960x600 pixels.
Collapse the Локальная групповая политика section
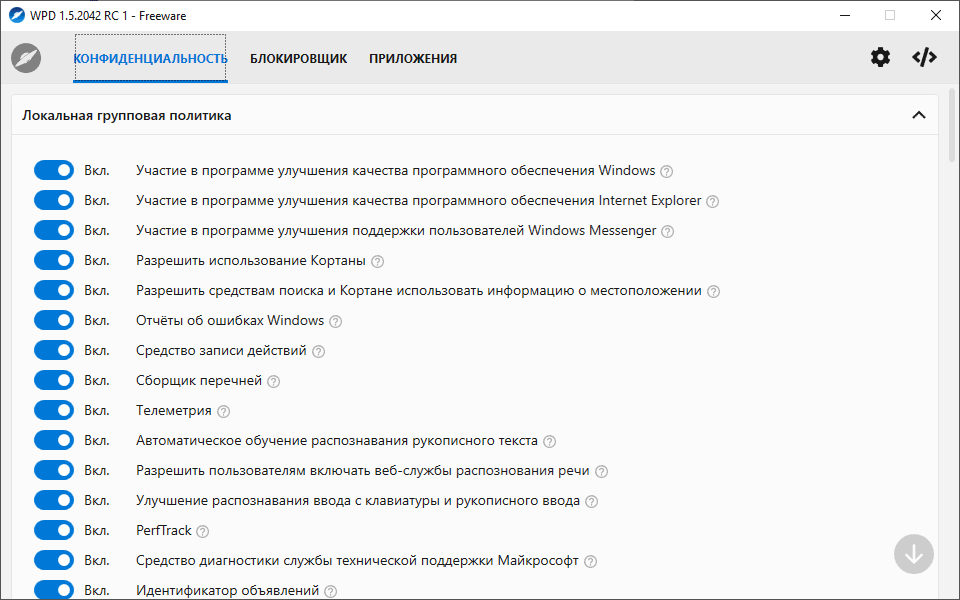918,115
